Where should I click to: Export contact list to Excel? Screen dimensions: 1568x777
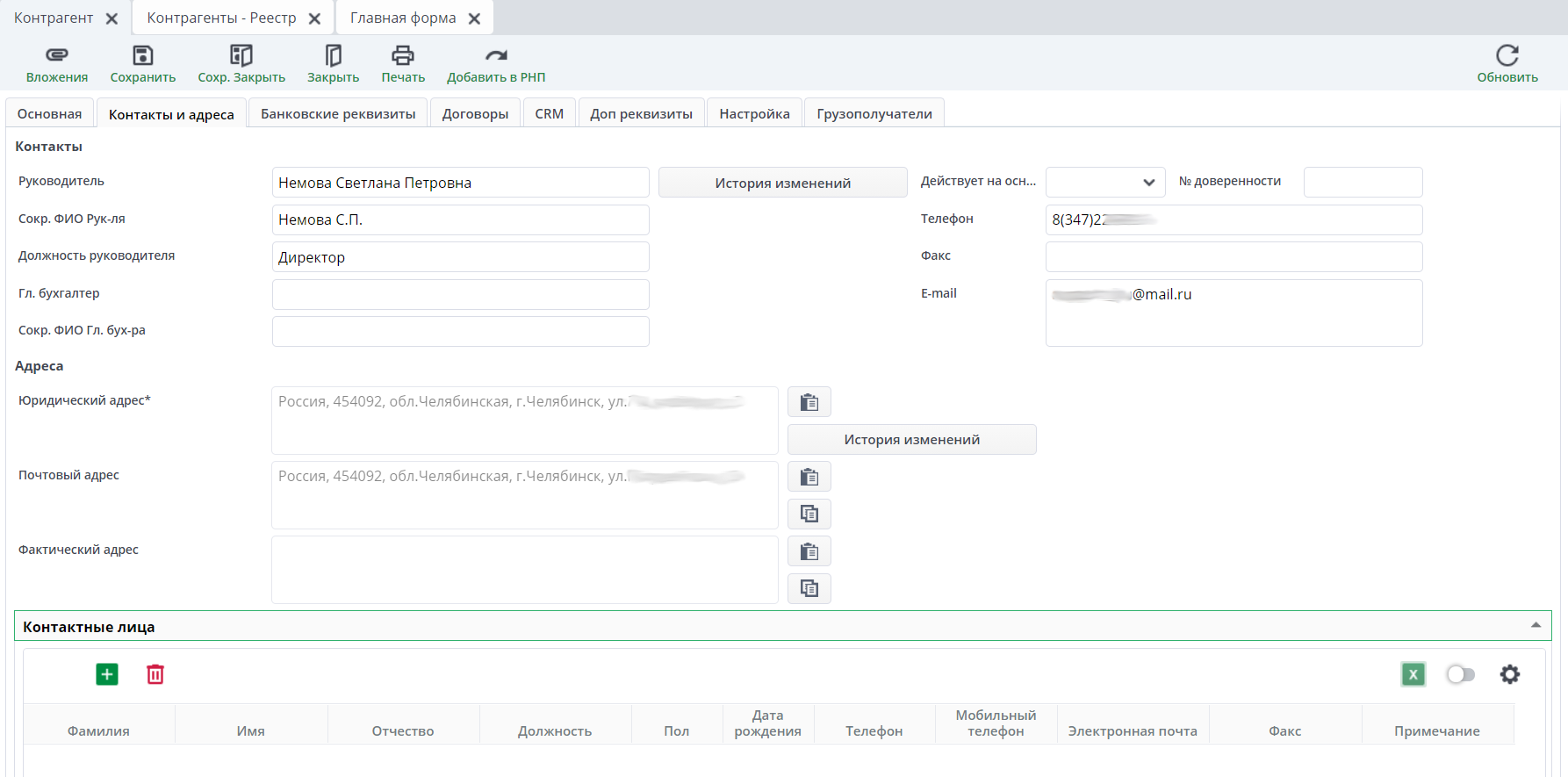(x=1413, y=674)
